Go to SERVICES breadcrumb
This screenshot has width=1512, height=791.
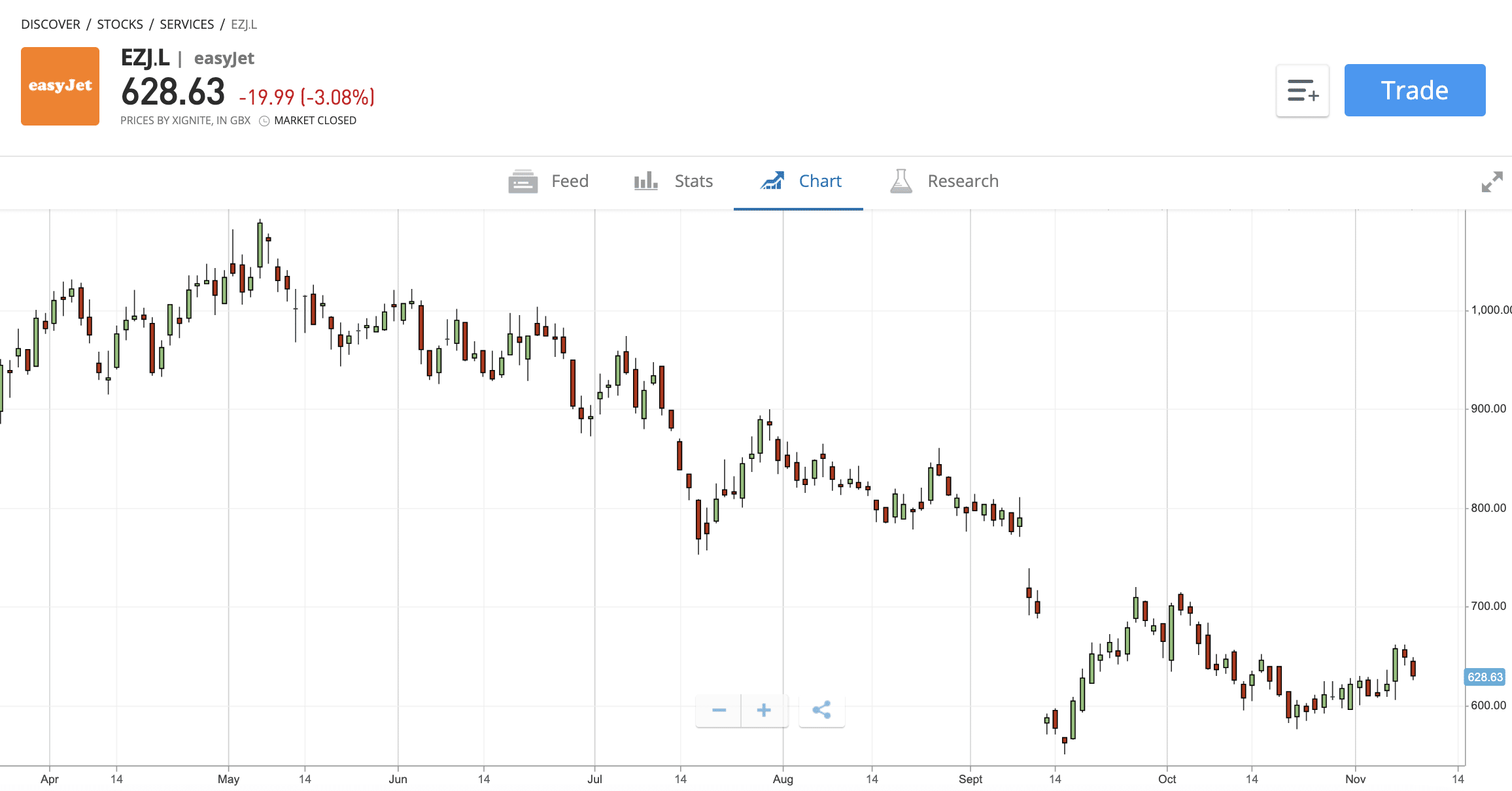pyautogui.click(x=186, y=24)
